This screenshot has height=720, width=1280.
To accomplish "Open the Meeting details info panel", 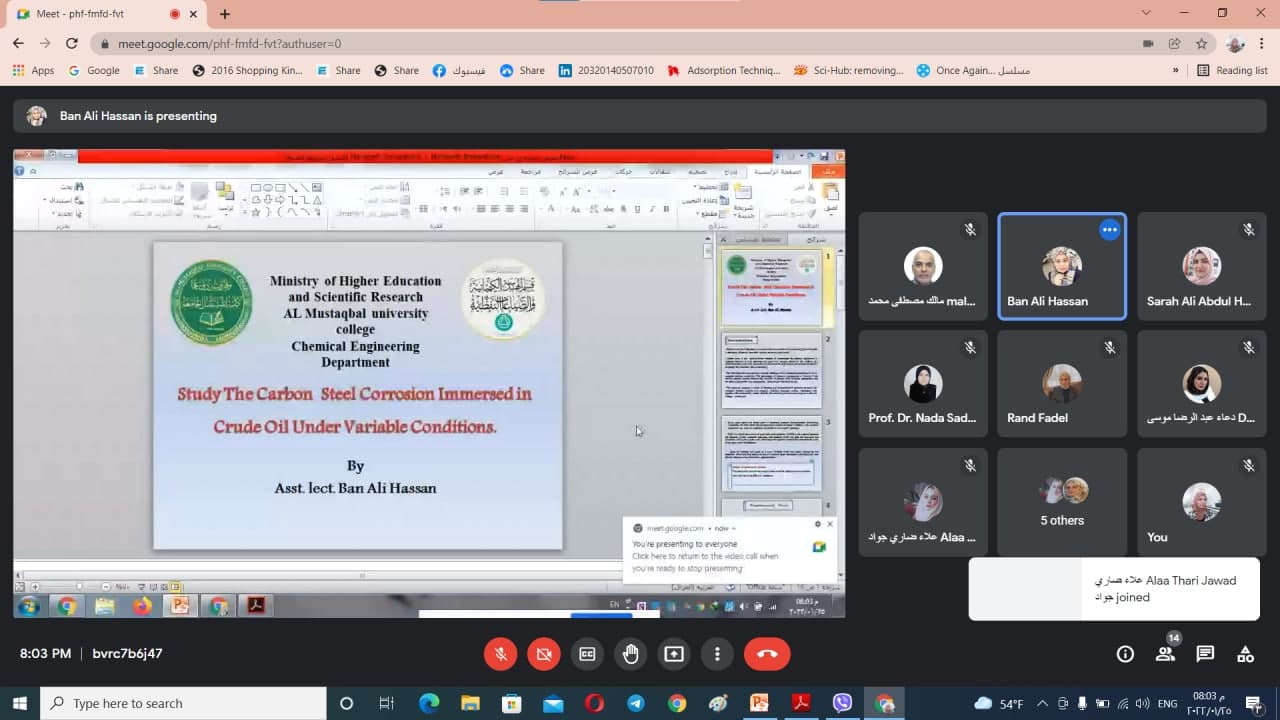I will (1125, 654).
